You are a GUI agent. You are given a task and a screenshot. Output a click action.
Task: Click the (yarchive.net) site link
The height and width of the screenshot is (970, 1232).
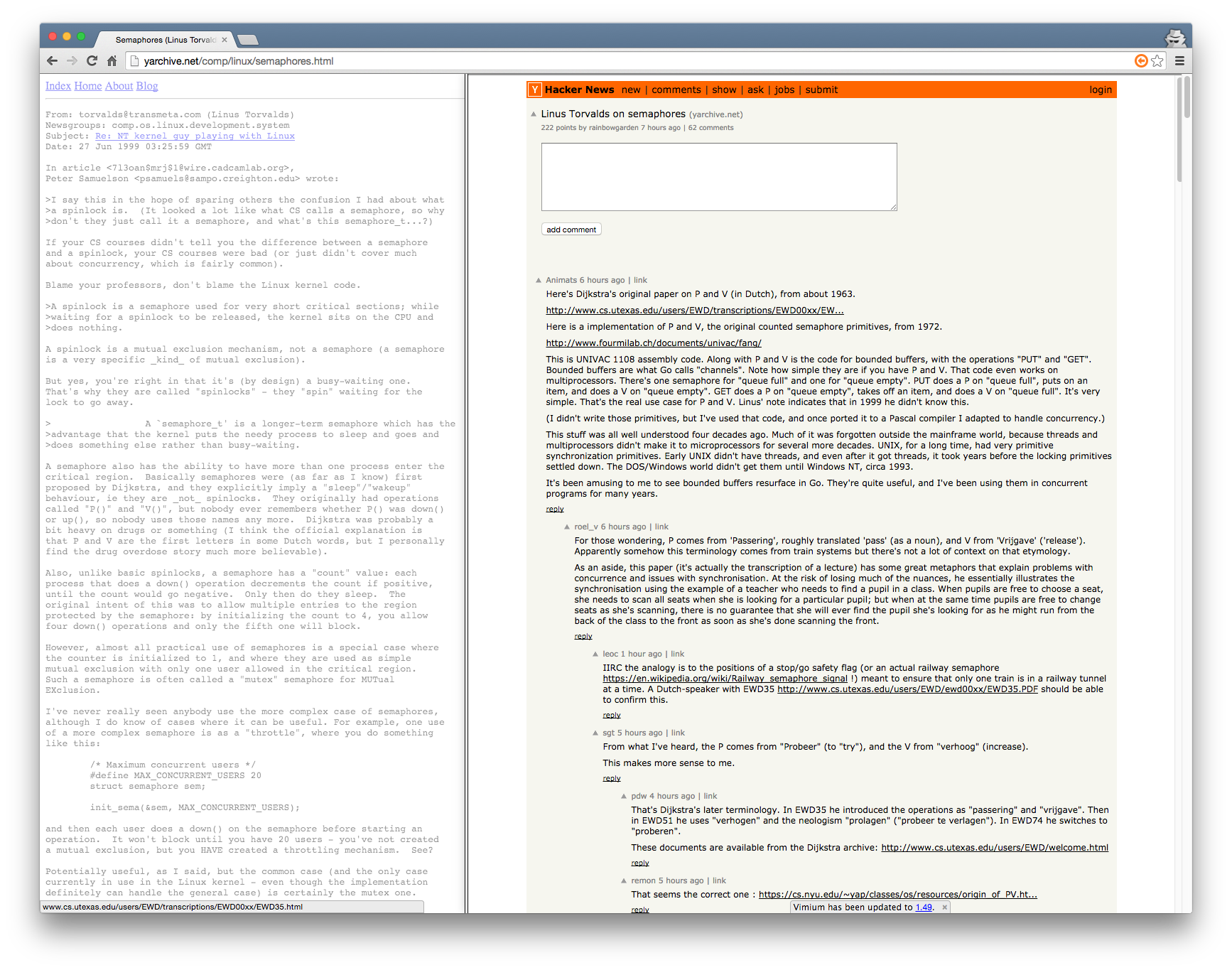click(715, 114)
